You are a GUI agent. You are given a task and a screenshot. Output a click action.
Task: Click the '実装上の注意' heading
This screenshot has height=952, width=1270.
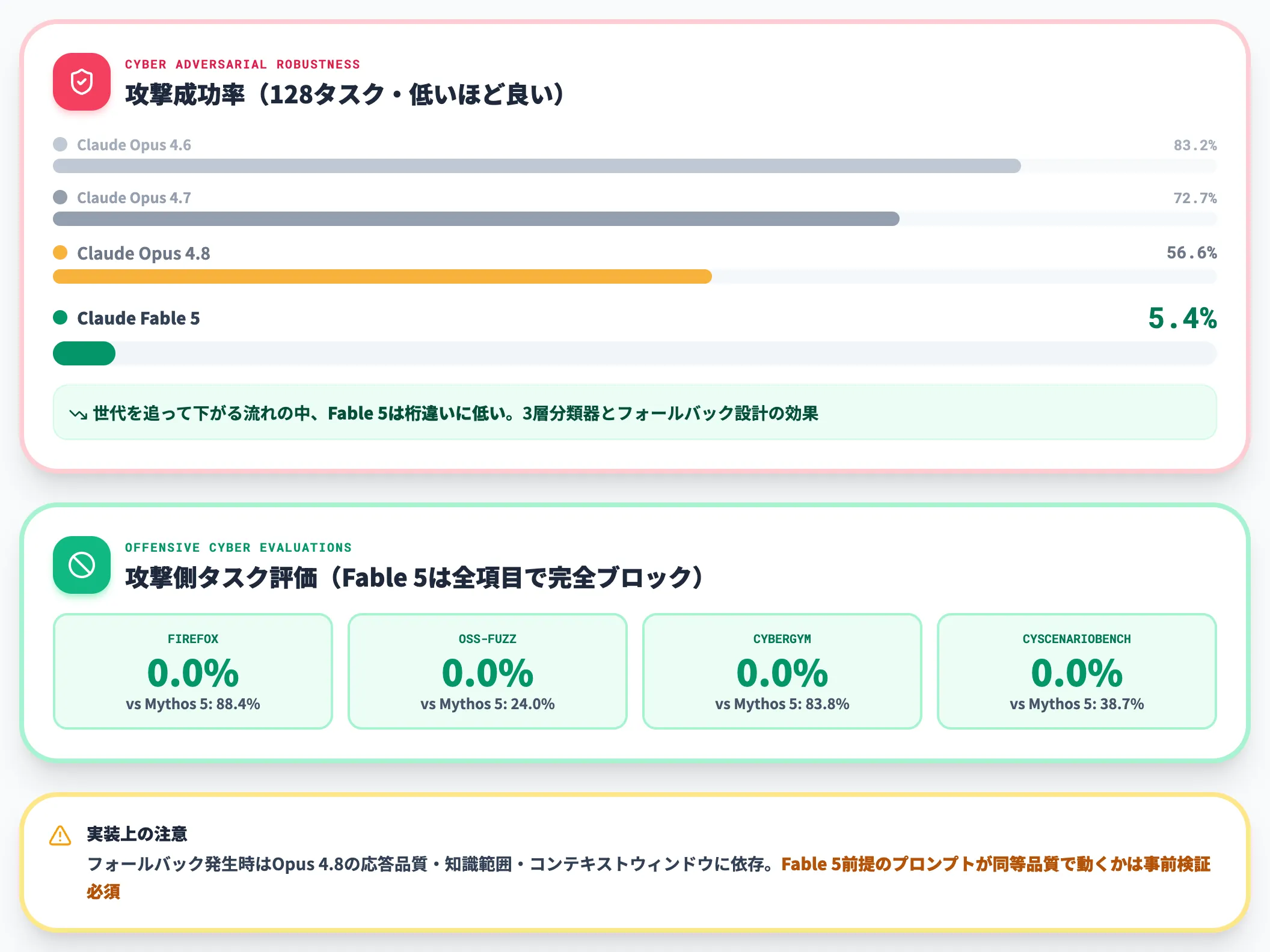137,834
